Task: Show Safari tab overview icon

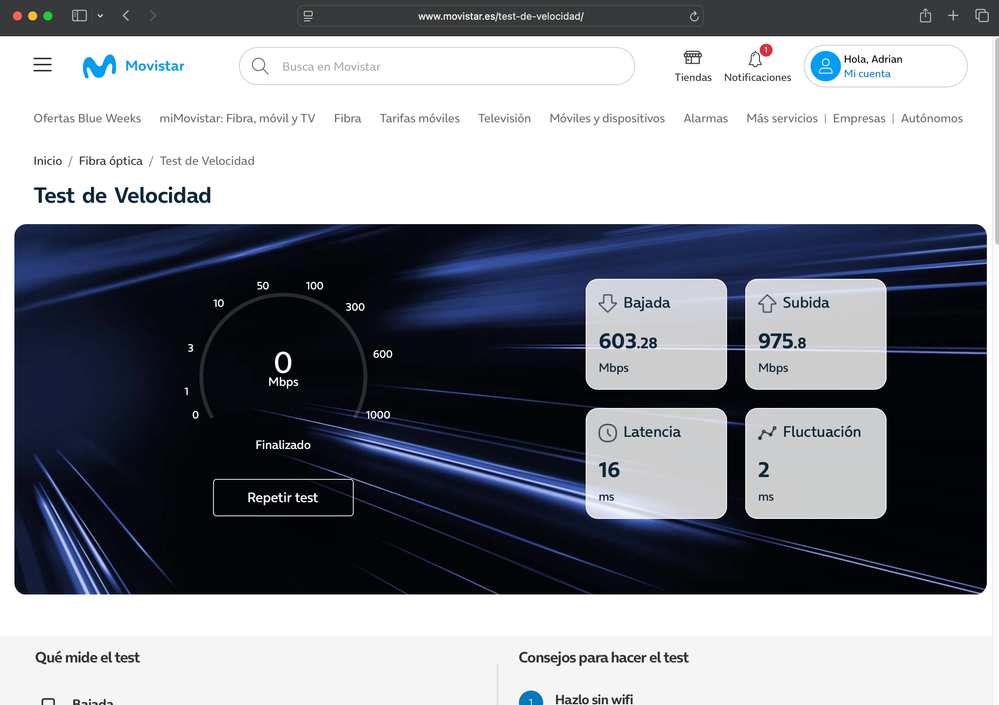Action: pyautogui.click(x=981, y=16)
